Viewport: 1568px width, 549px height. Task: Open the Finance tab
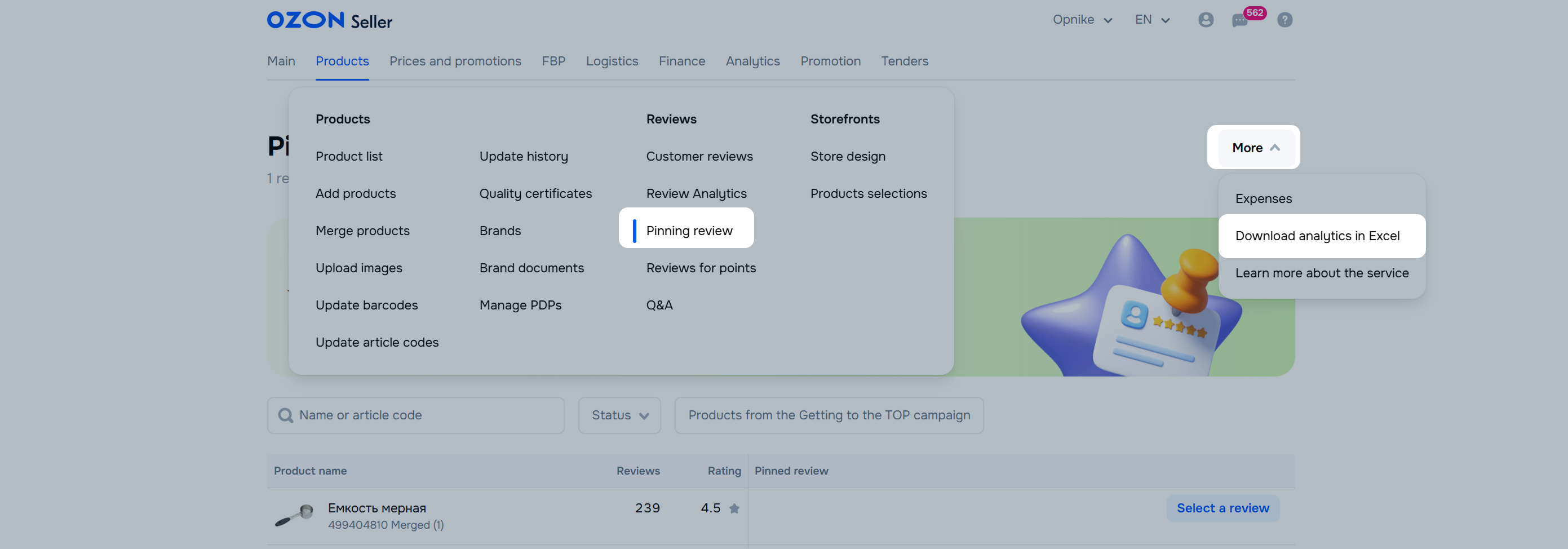point(682,61)
